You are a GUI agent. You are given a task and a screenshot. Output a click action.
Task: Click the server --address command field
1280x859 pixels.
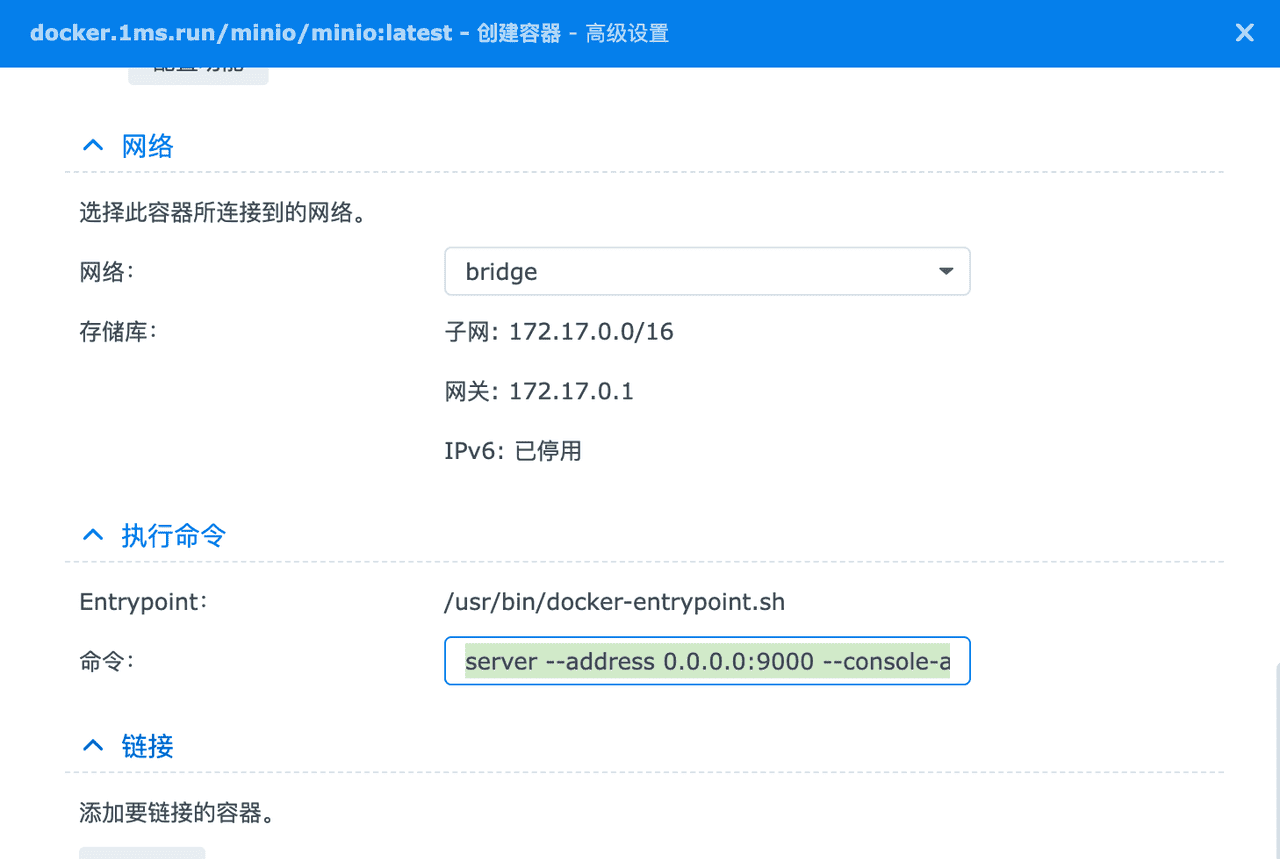pyautogui.click(x=707, y=661)
